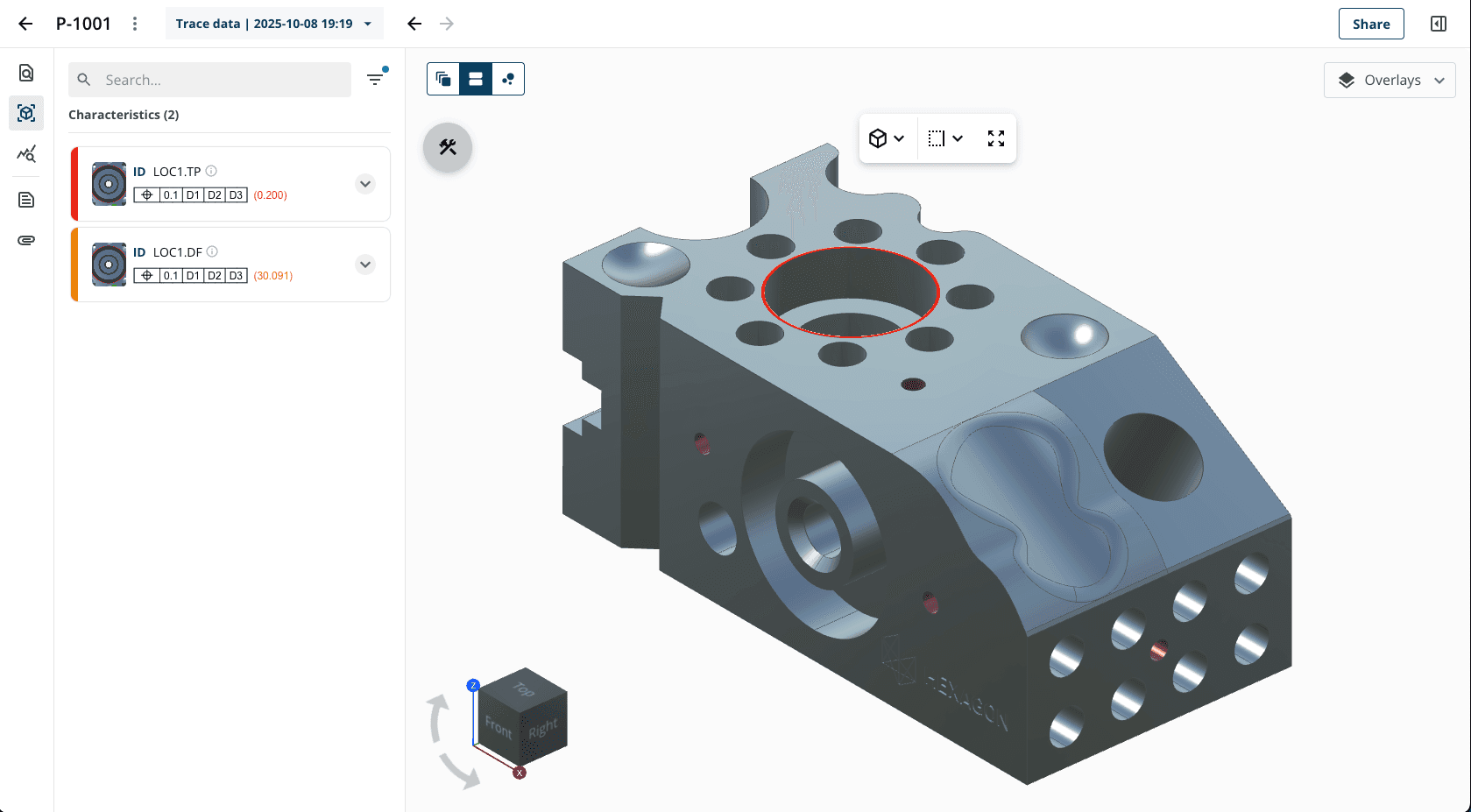Open the filter options icon
This screenshot has width=1471, height=812.
click(375, 79)
